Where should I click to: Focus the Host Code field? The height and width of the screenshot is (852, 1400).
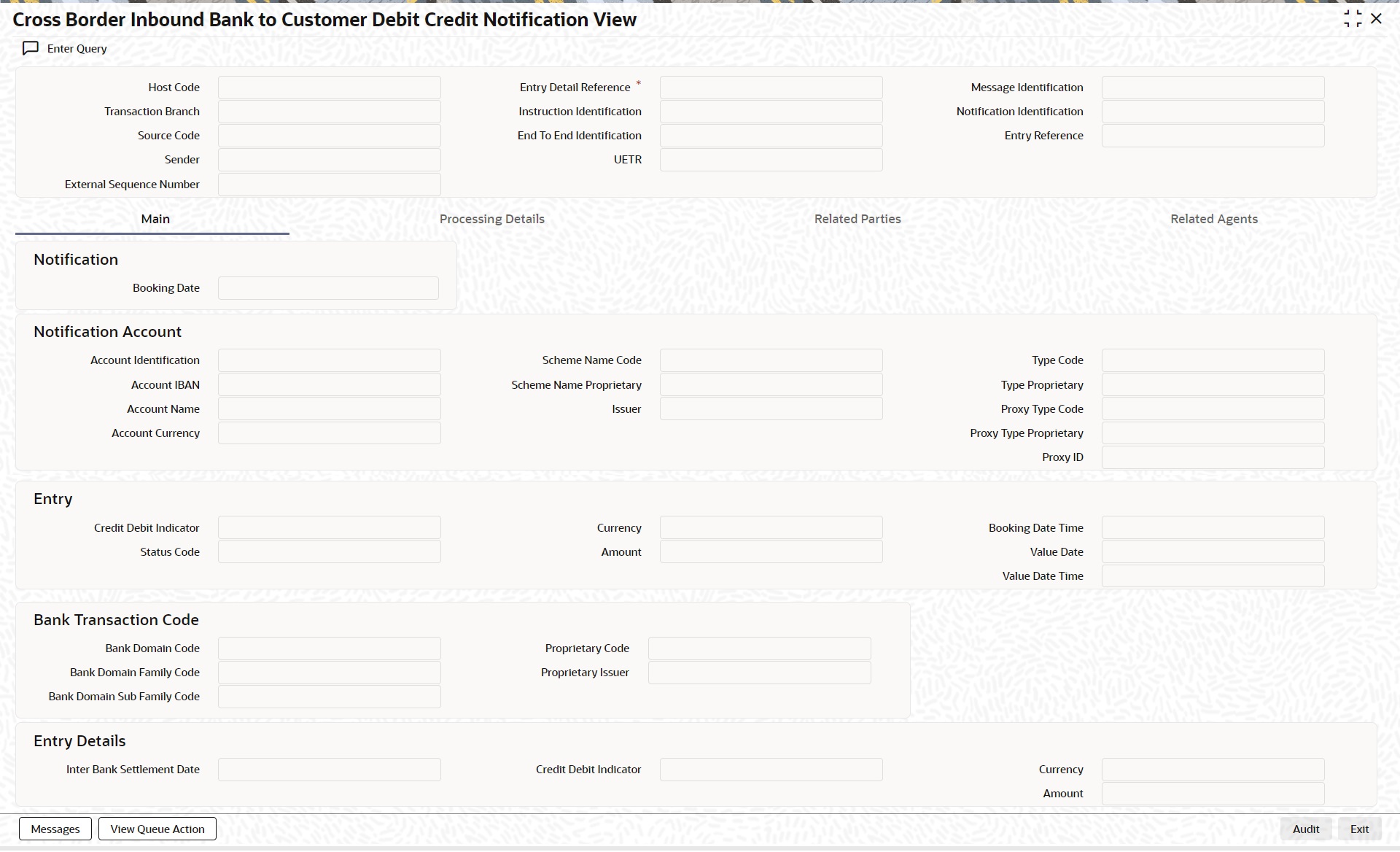click(x=330, y=88)
